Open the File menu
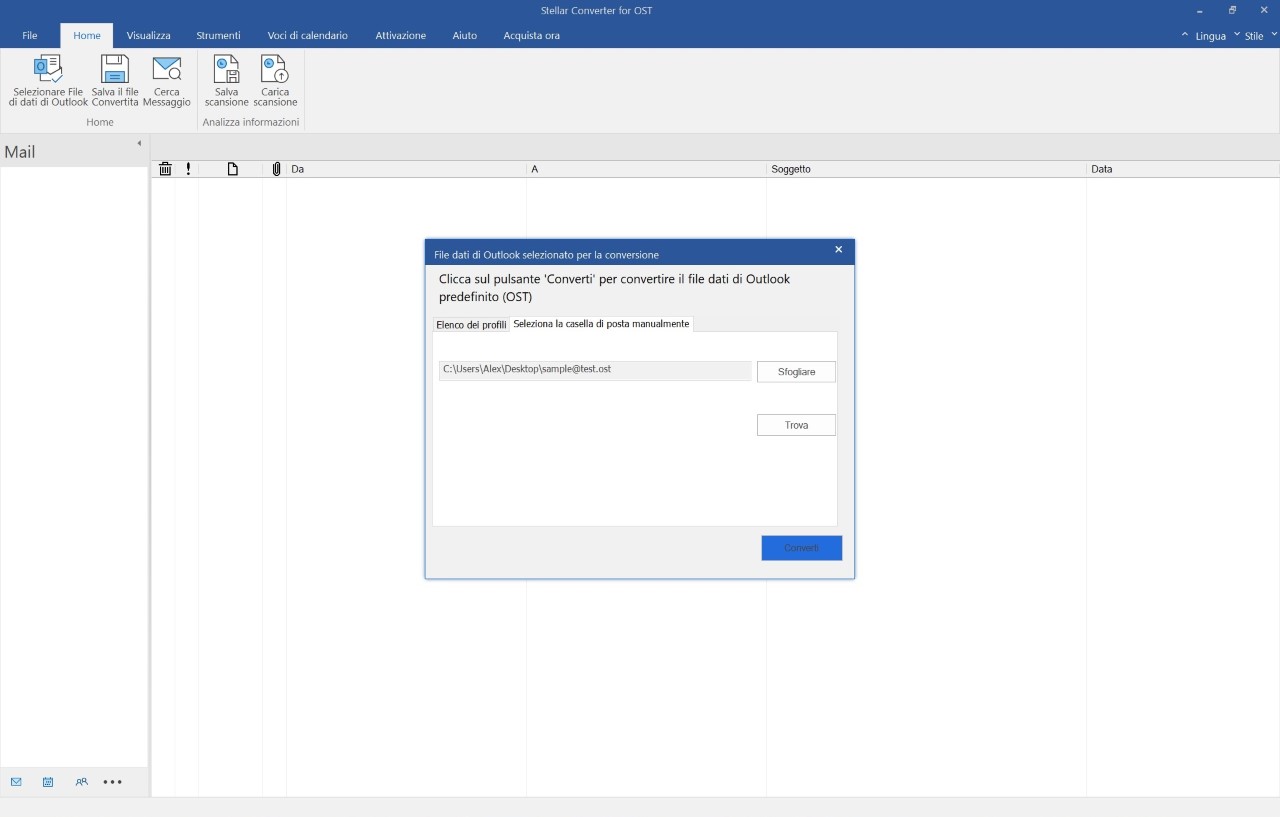This screenshot has width=1280, height=817. tap(30, 35)
